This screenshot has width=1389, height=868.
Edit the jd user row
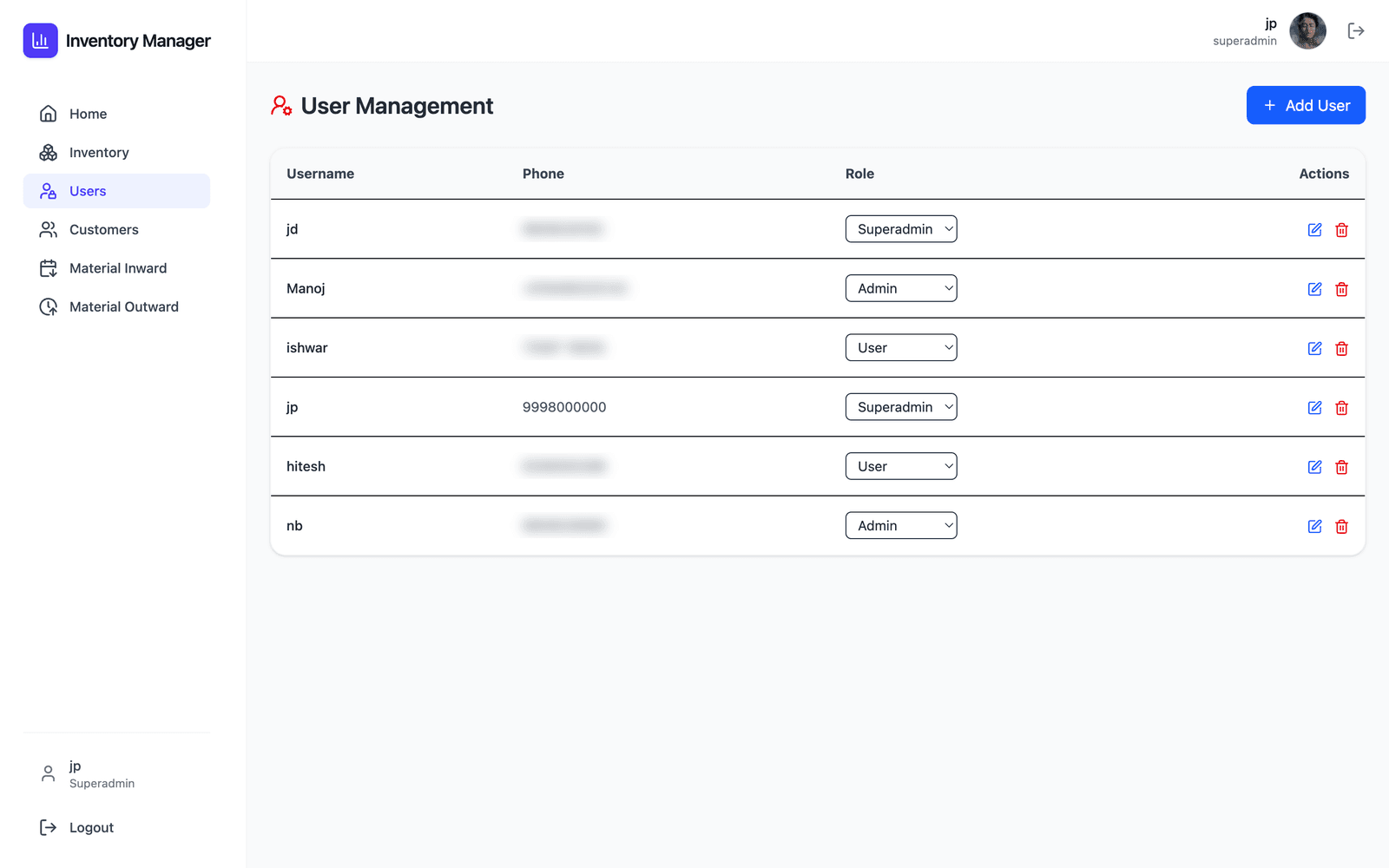pos(1315,230)
